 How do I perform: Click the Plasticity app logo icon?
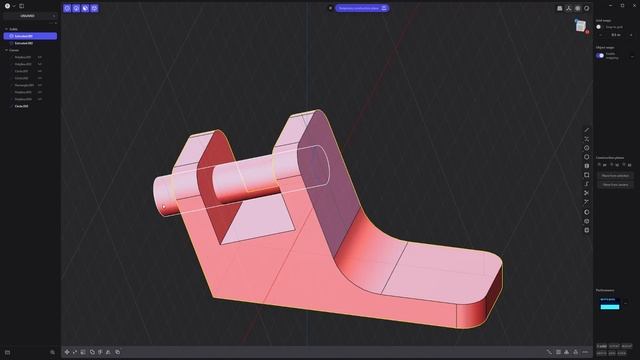click(x=7, y=6)
